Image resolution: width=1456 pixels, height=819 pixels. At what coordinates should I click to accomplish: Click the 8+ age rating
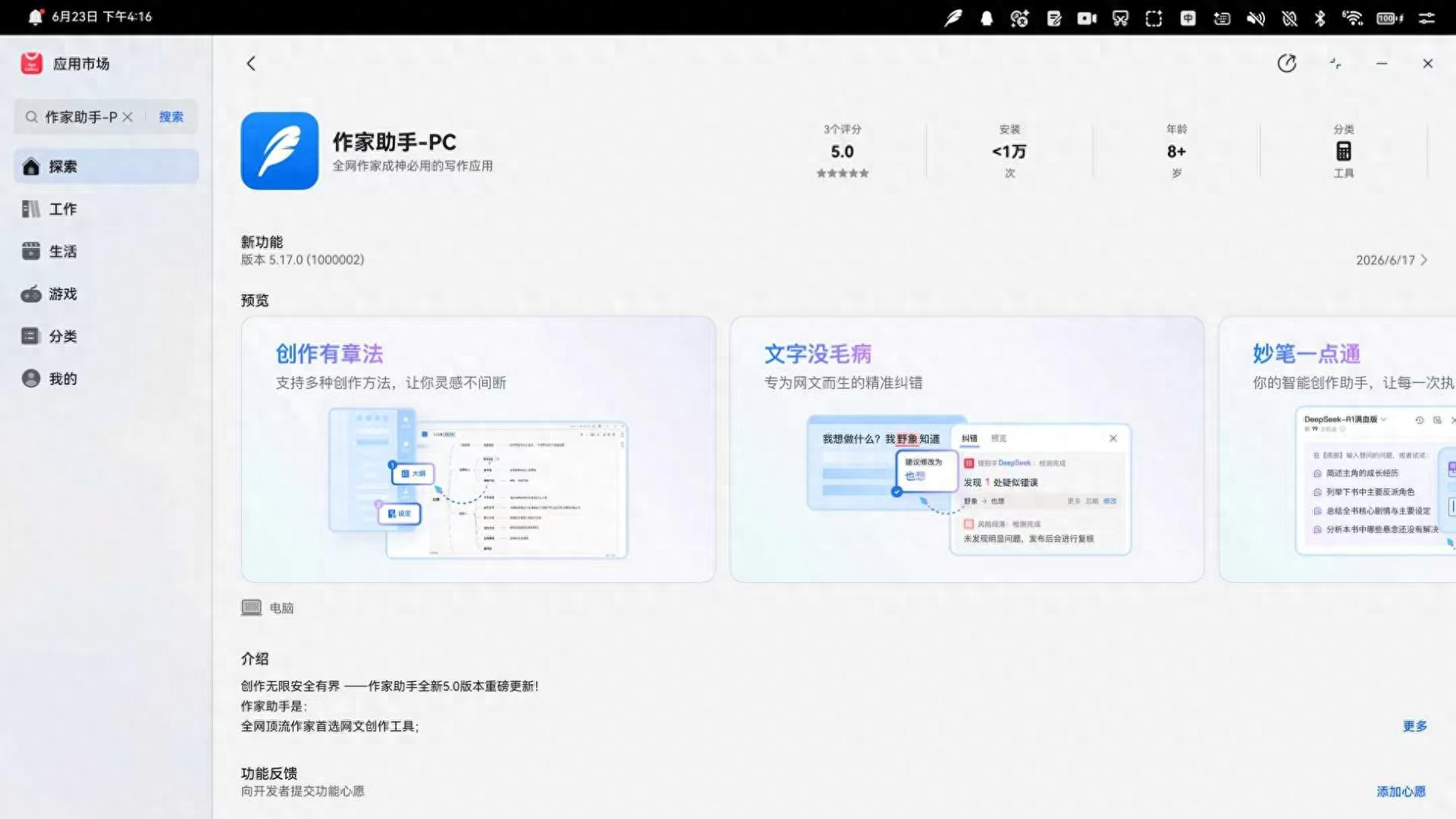pyautogui.click(x=1176, y=152)
